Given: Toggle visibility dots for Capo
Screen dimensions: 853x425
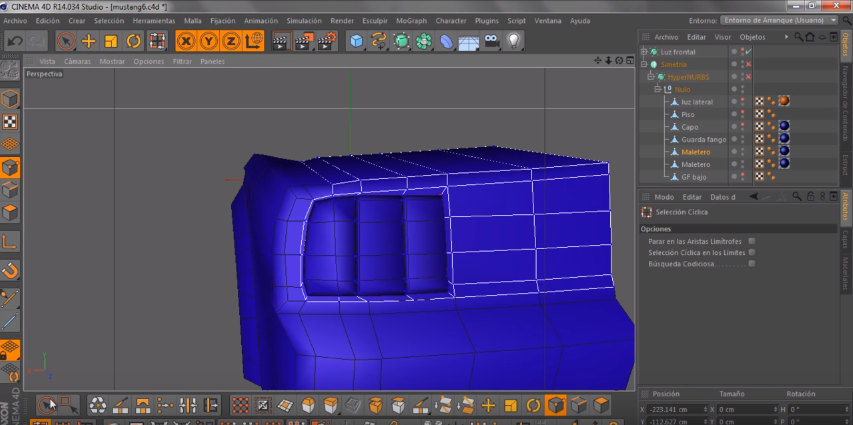Looking at the screenshot, I should 742,127.
